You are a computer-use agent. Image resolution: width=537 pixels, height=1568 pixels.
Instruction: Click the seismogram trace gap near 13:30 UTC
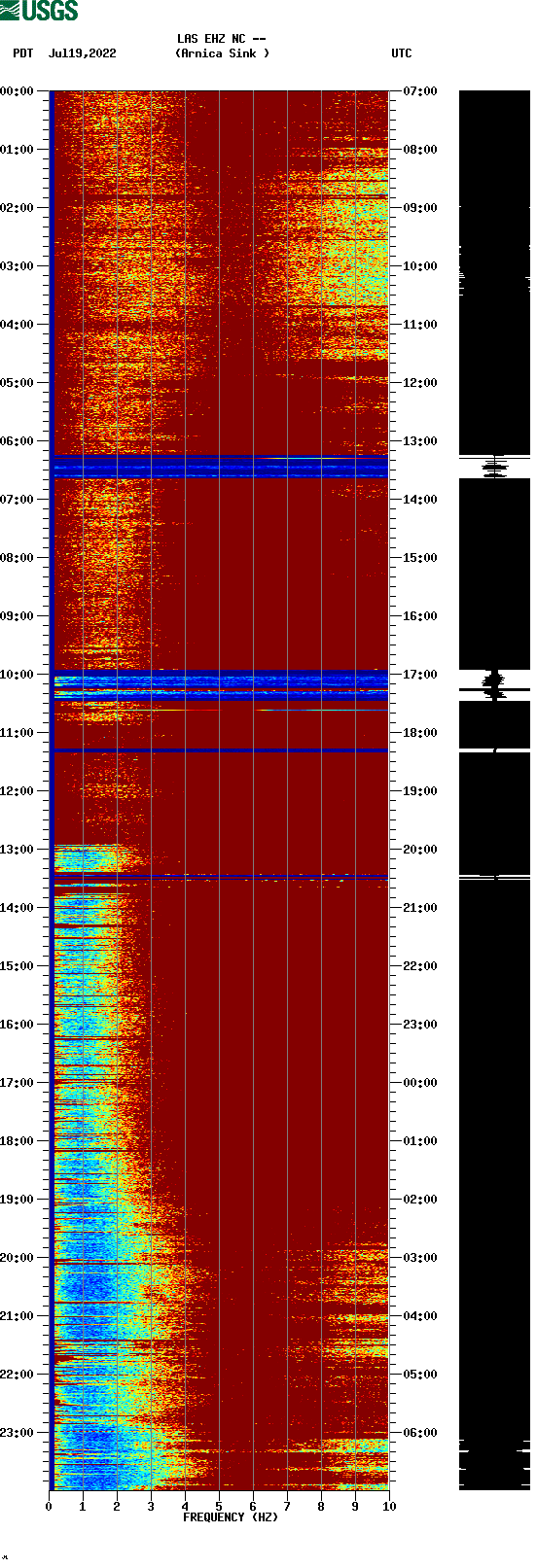coord(494,467)
